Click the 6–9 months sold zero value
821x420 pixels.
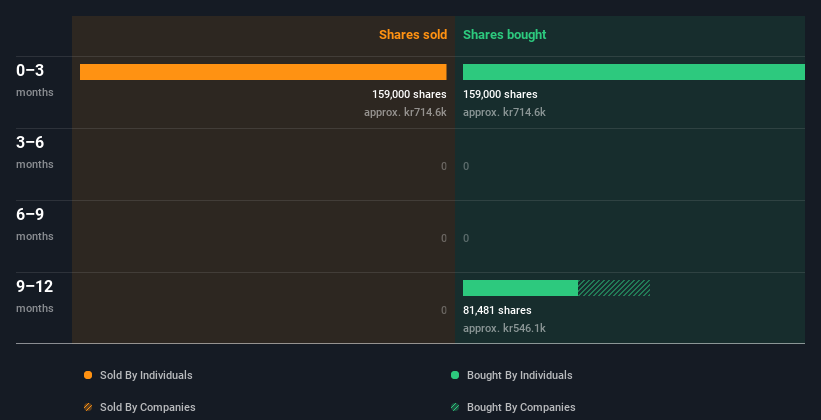pos(444,238)
